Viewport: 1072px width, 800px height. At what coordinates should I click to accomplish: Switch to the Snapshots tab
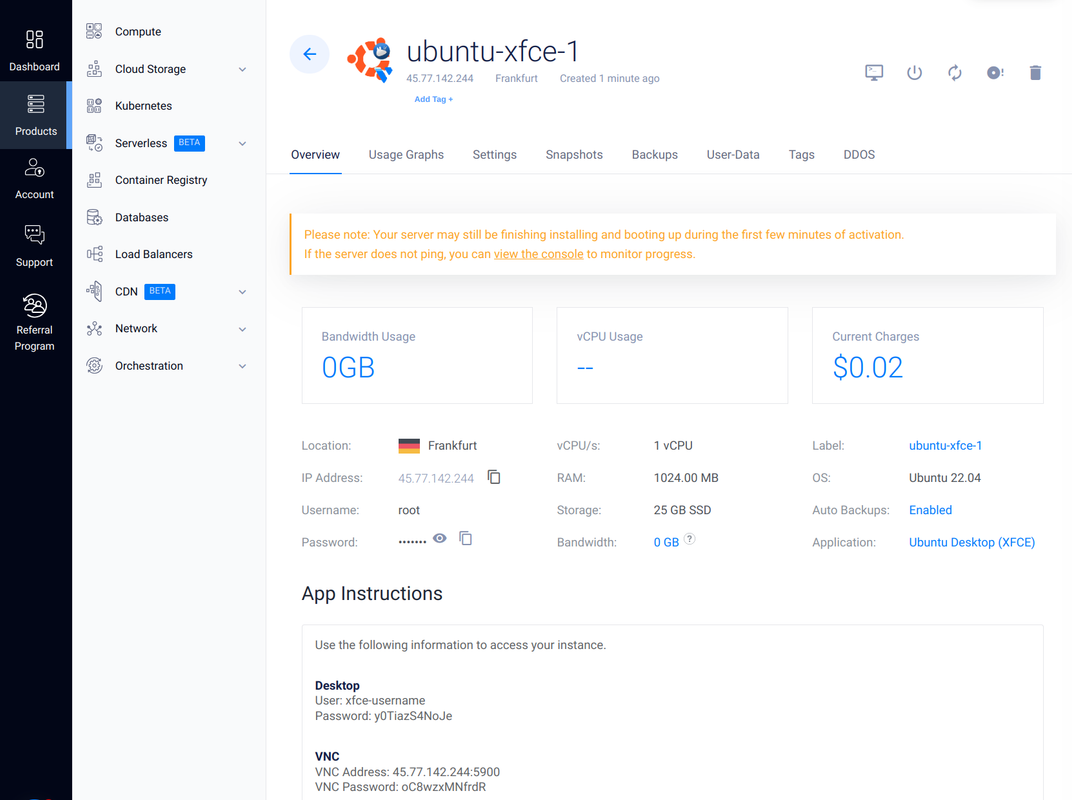coord(574,155)
